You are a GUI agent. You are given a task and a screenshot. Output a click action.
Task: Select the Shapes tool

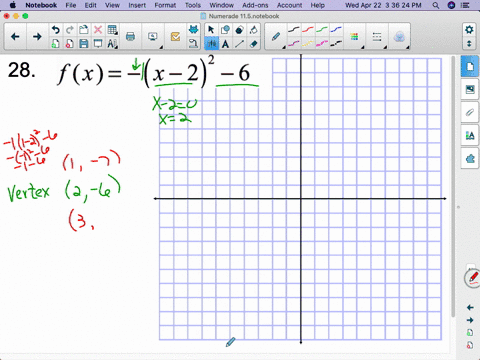[x=225, y=30]
